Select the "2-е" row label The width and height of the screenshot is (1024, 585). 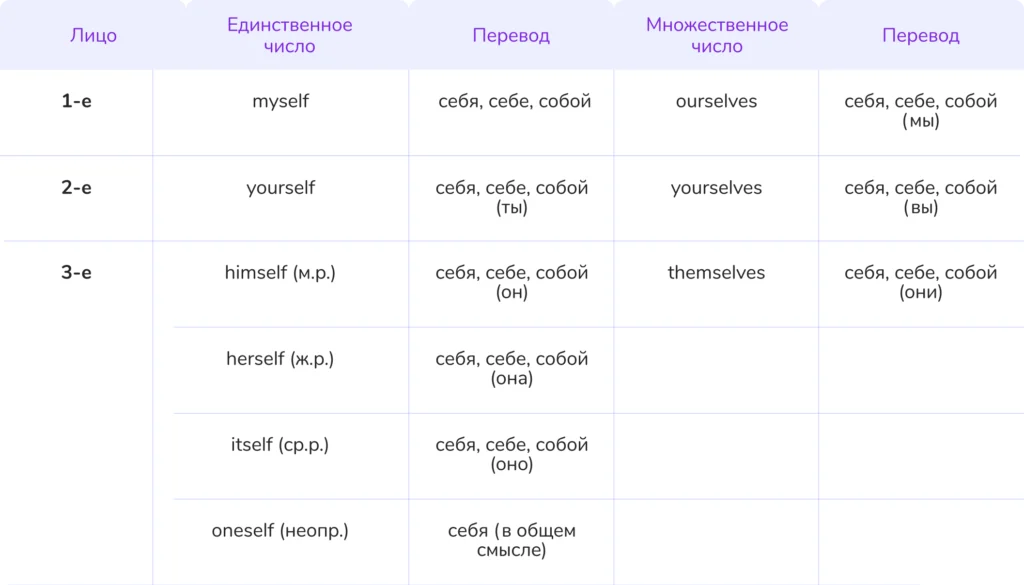(76, 188)
